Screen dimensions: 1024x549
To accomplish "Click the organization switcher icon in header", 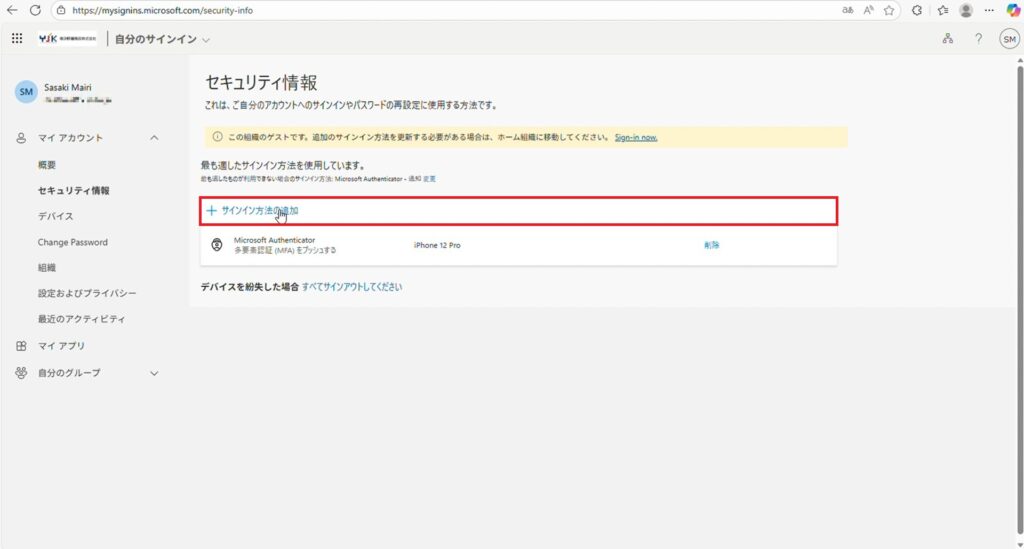I will click(948, 39).
